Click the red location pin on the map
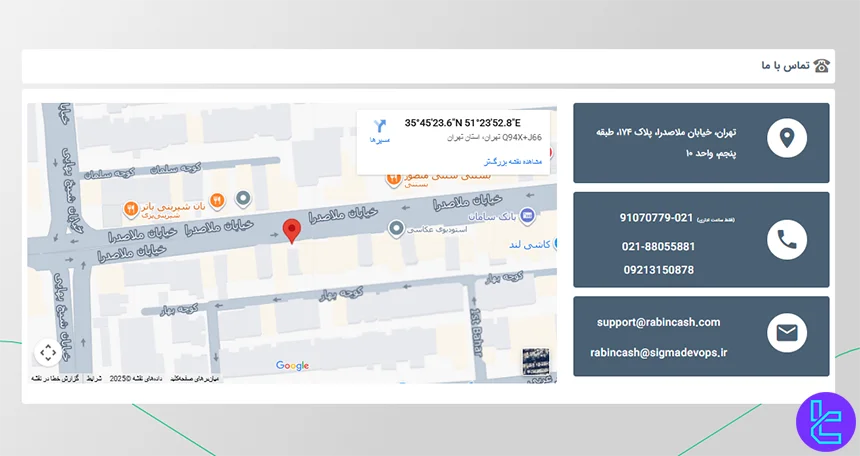This screenshot has width=860, height=456. pos(292,231)
